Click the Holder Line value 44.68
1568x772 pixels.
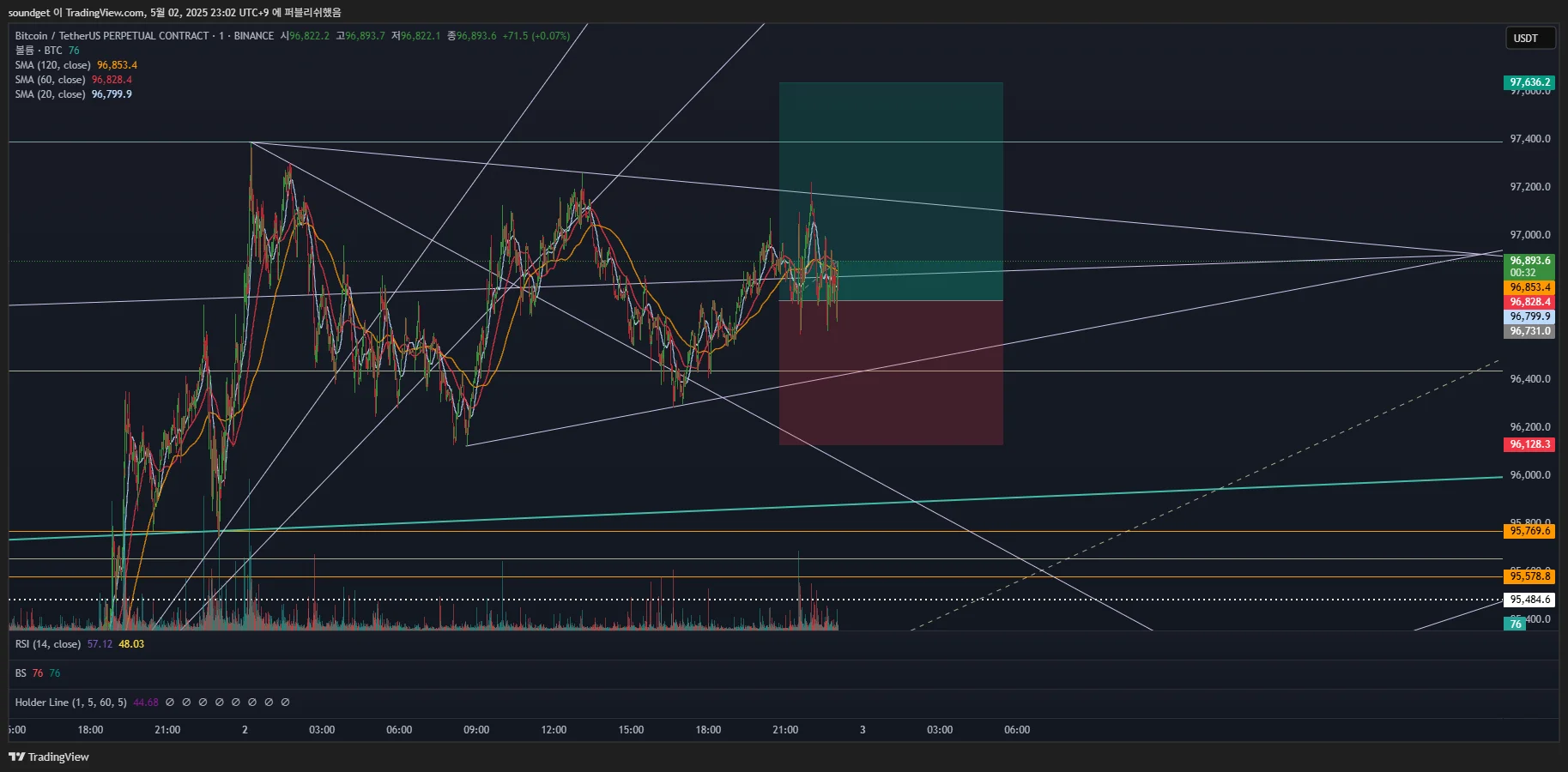click(x=146, y=703)
